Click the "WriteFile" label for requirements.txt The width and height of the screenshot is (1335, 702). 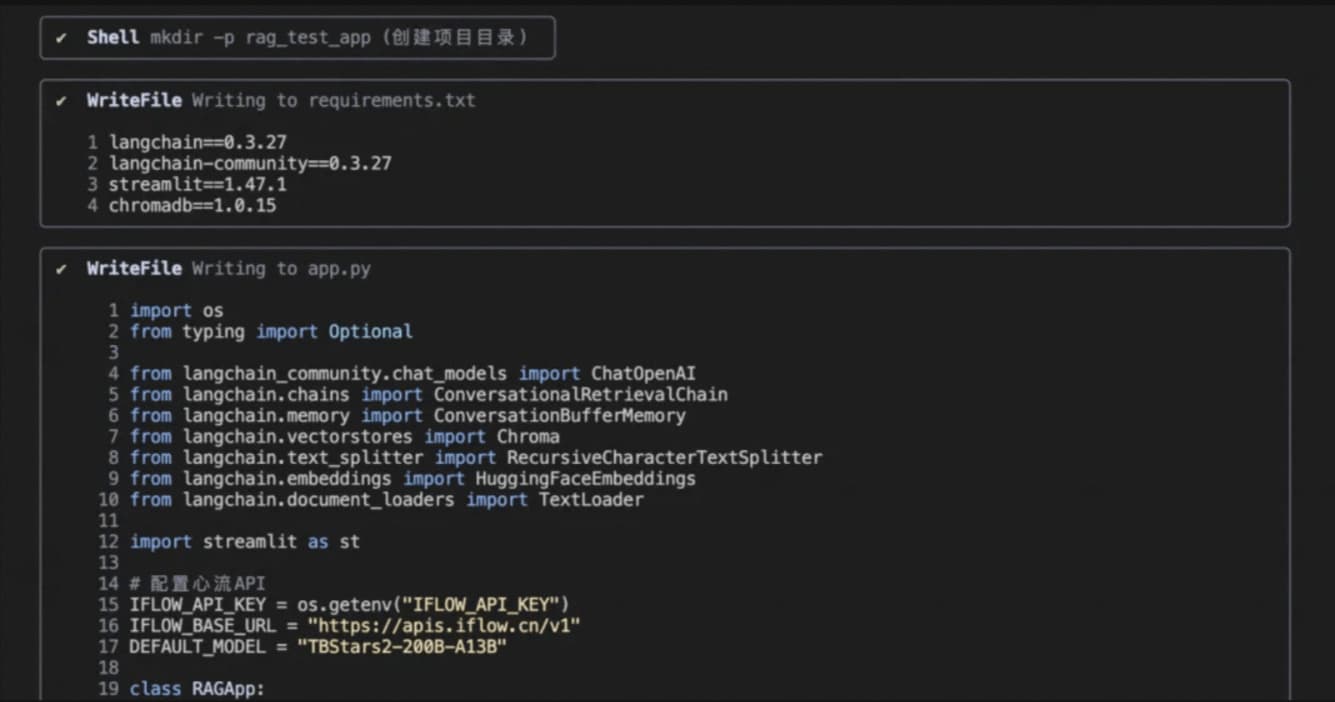point(134,101)
